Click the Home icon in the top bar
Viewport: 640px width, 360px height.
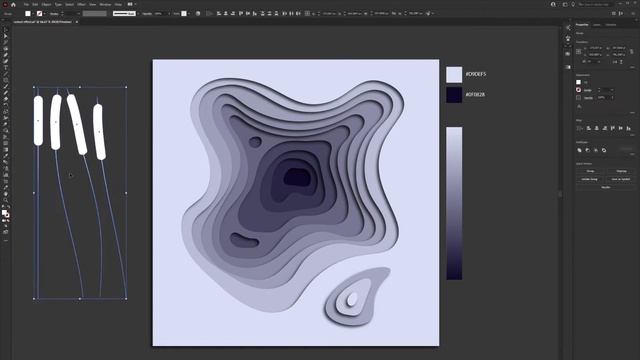pos(13,4)
